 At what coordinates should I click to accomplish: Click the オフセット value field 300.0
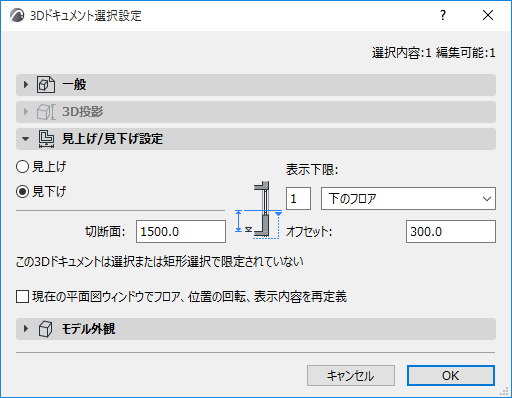click(451, 231)
